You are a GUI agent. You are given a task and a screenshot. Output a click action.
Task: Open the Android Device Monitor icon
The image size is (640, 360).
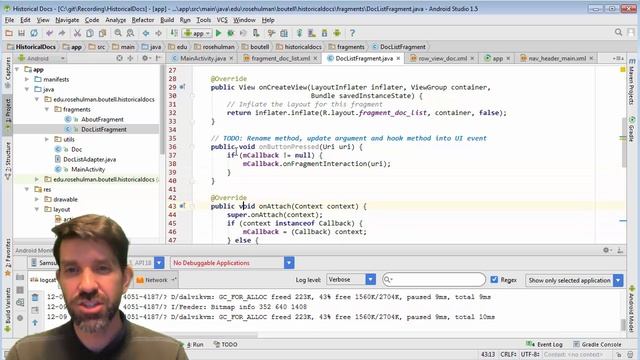click(x=337, y=33)
